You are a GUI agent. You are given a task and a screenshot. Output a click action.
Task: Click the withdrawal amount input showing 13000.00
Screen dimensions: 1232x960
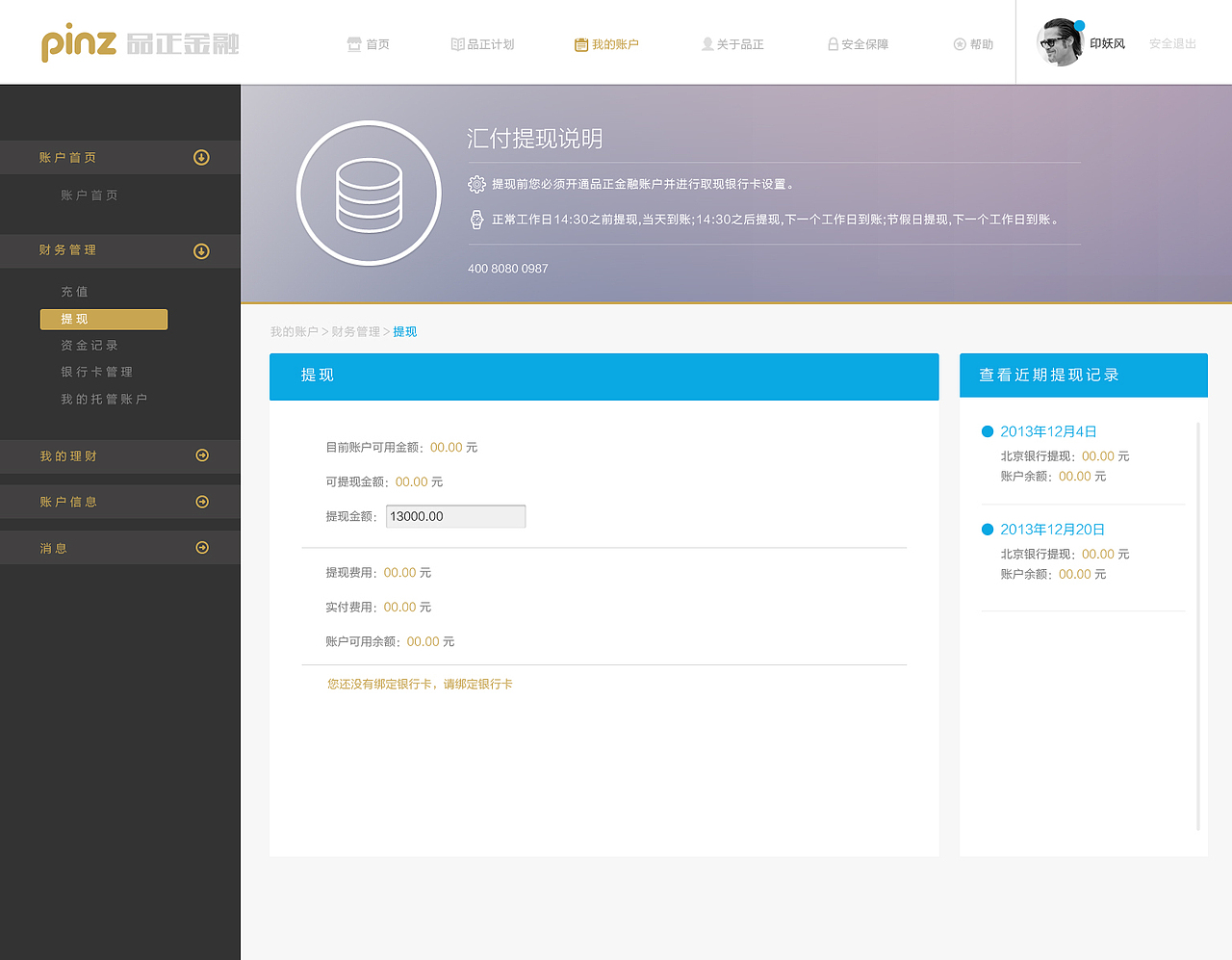point(454,516)
